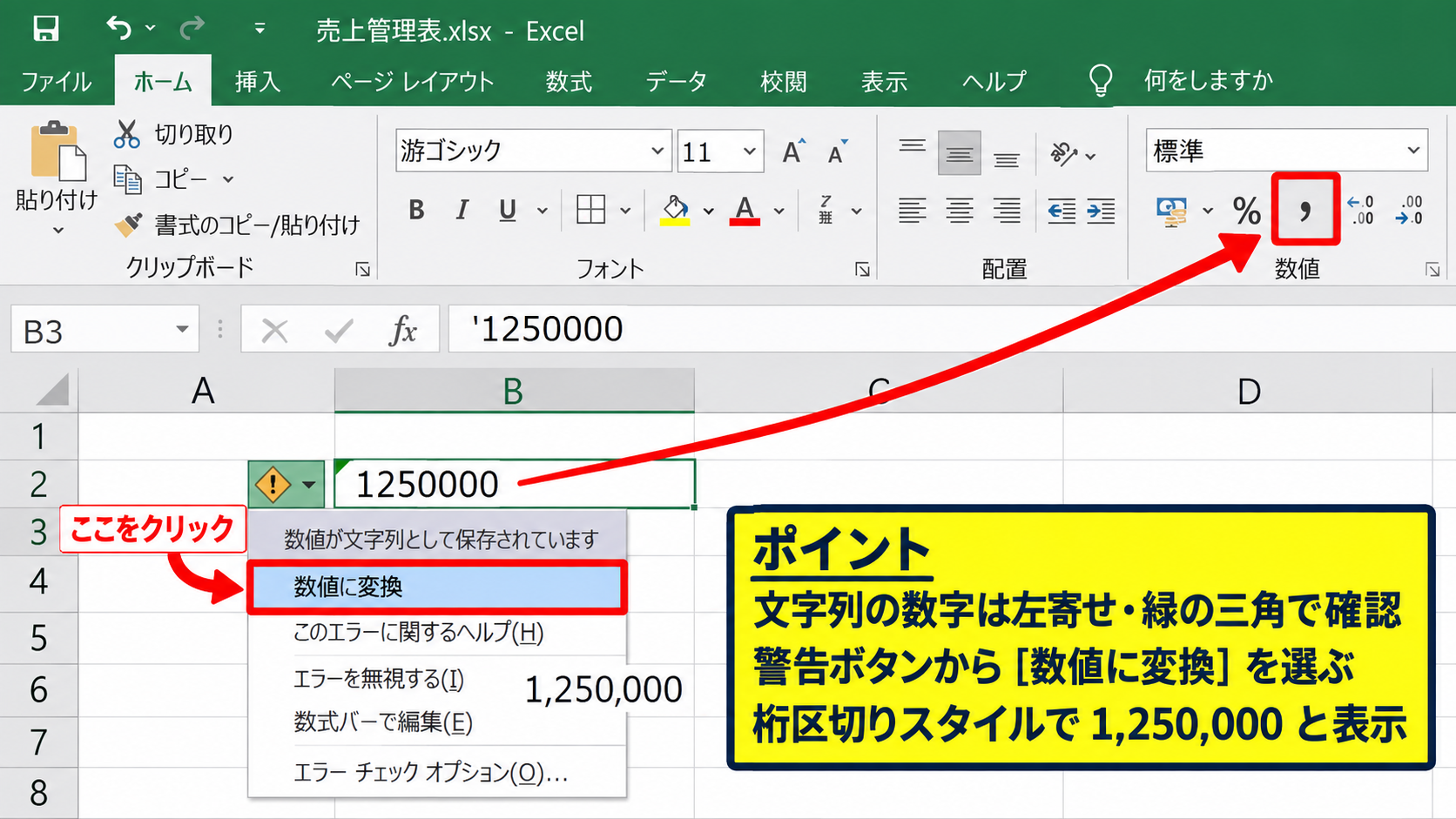The width and height of the screenshot is (1456, 819).
Task: Click decrease decimal places icon
Action: click(1409, 211)
